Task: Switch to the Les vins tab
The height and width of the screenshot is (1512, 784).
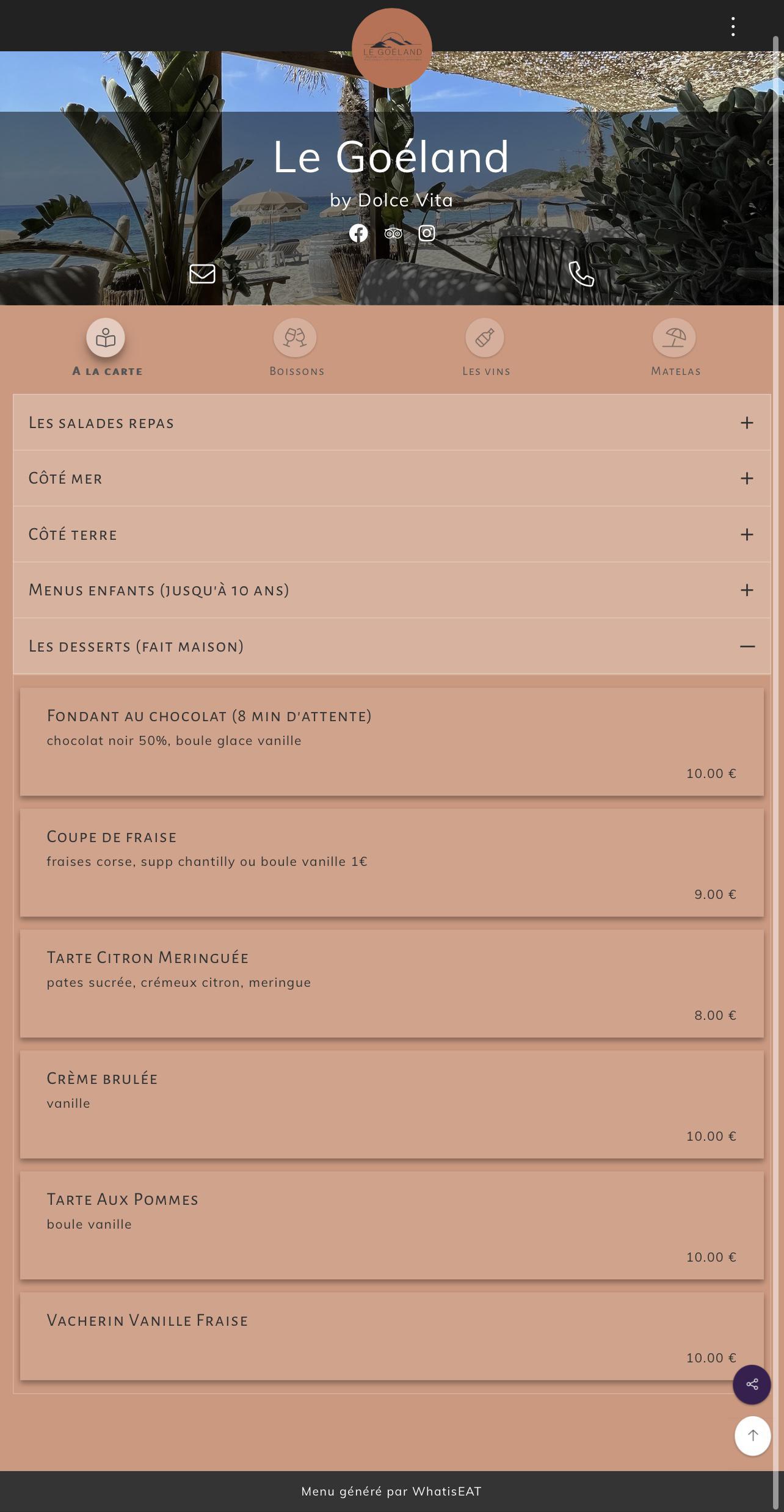Action: (486, 347)
